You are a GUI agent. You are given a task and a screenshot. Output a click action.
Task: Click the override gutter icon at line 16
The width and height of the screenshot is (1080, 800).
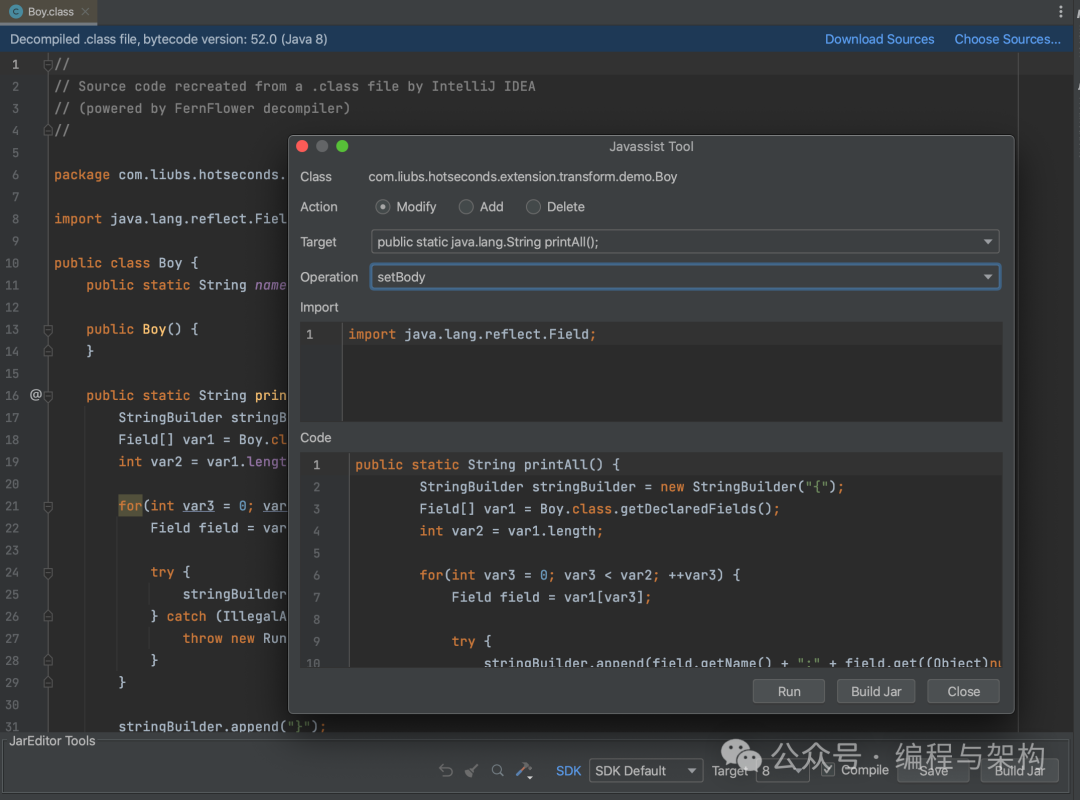(x=36, y=395)
